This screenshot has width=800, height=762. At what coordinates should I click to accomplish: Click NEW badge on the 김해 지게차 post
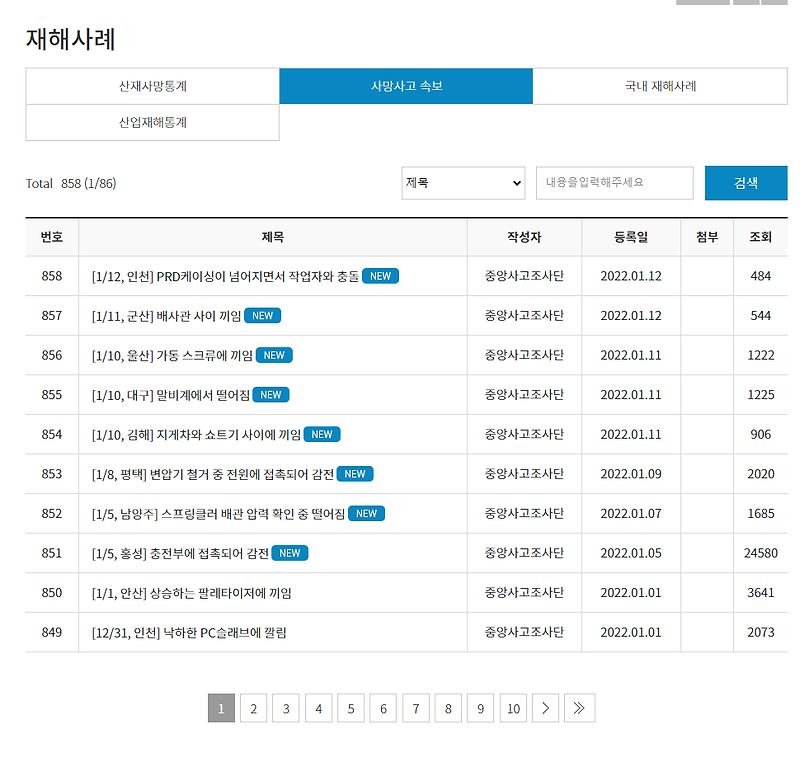[322, 434]
